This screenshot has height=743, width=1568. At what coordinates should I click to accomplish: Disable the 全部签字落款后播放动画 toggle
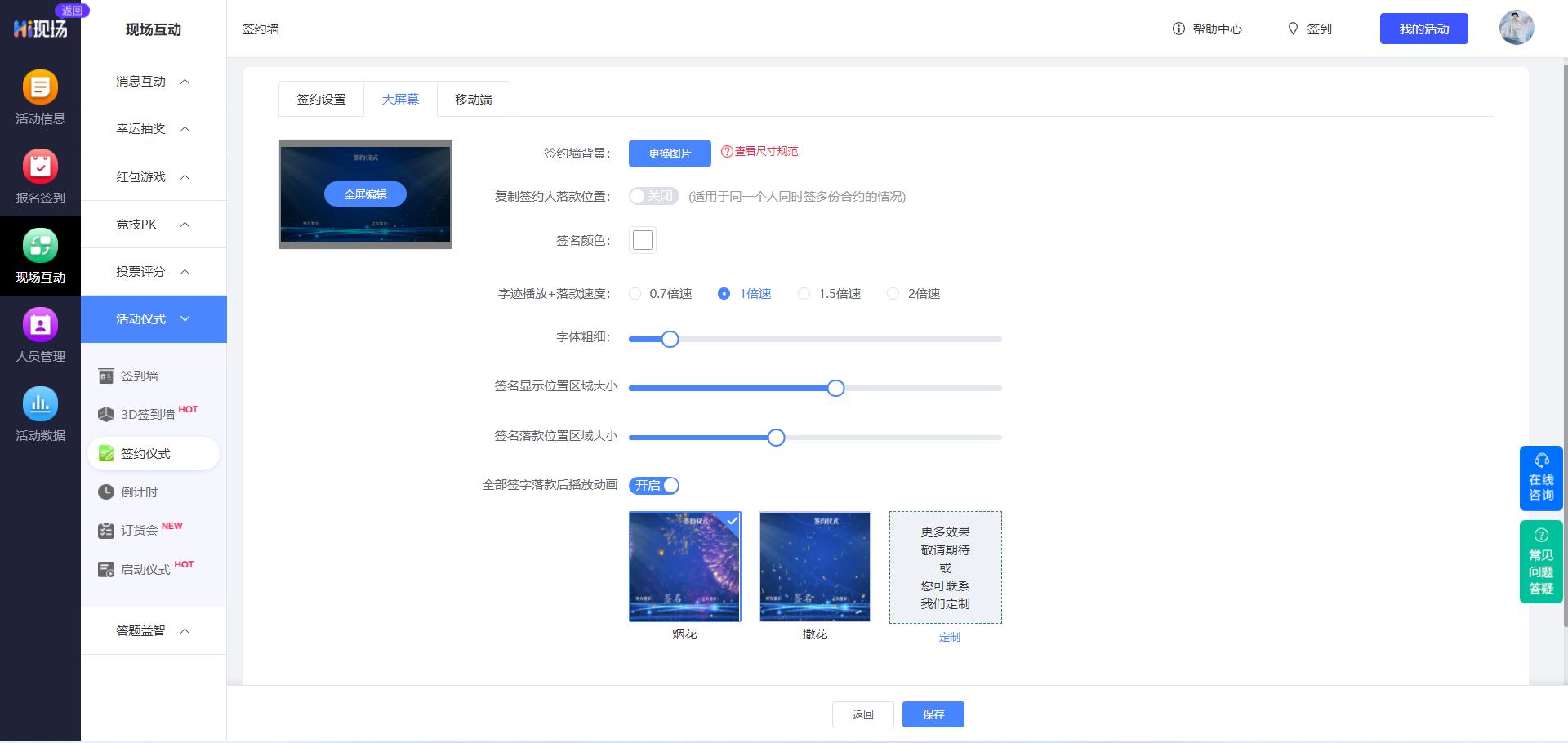653,485
